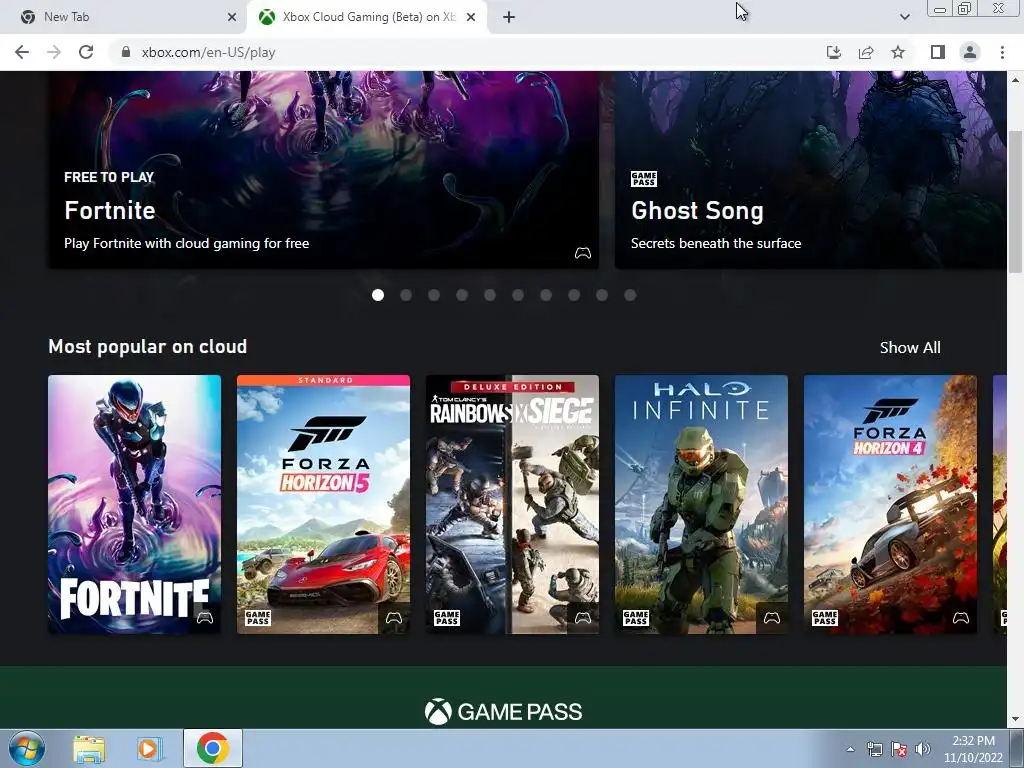Click the scrollbar up arrow
Image resolution: width=1024 pixels, height=768 pixels.
(1016, 80)
